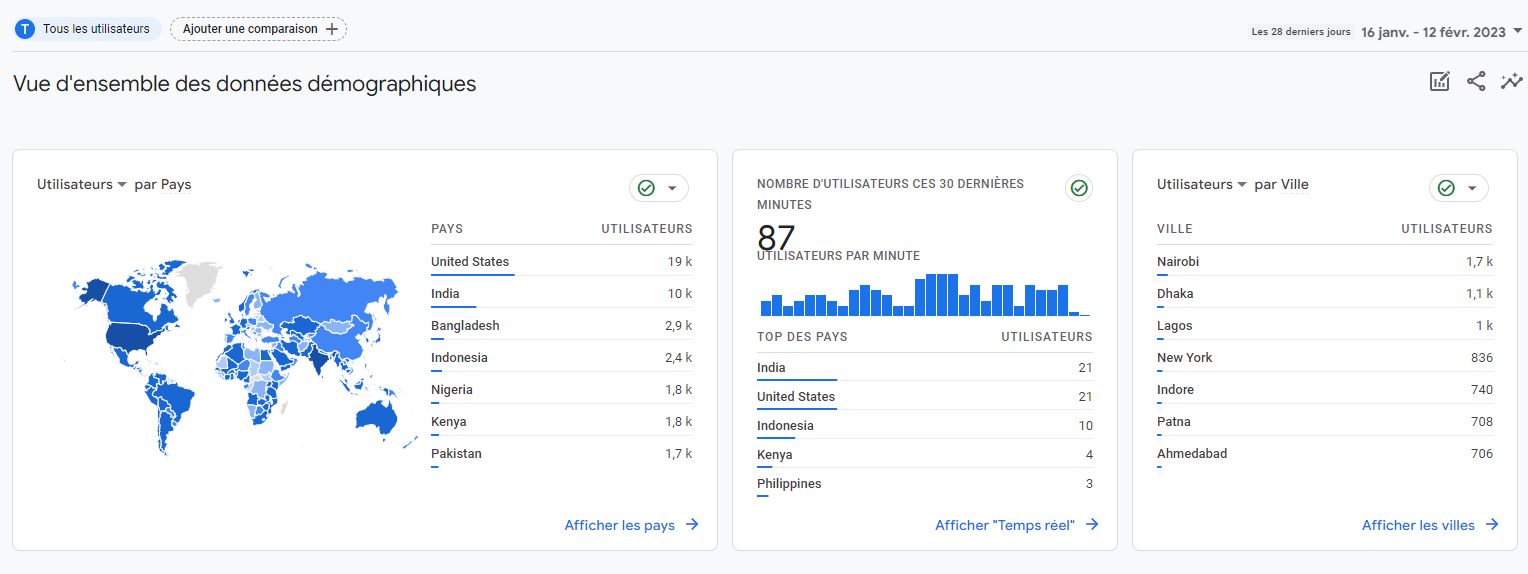
Task: Click the green check icon on the country card
Action: [646, 188]
